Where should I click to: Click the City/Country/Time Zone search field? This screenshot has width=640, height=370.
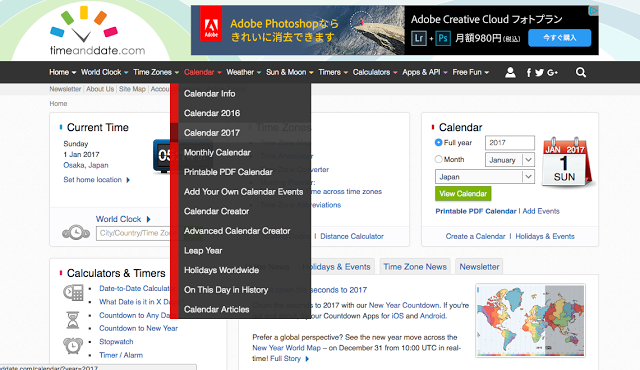[x=133, y=233]
